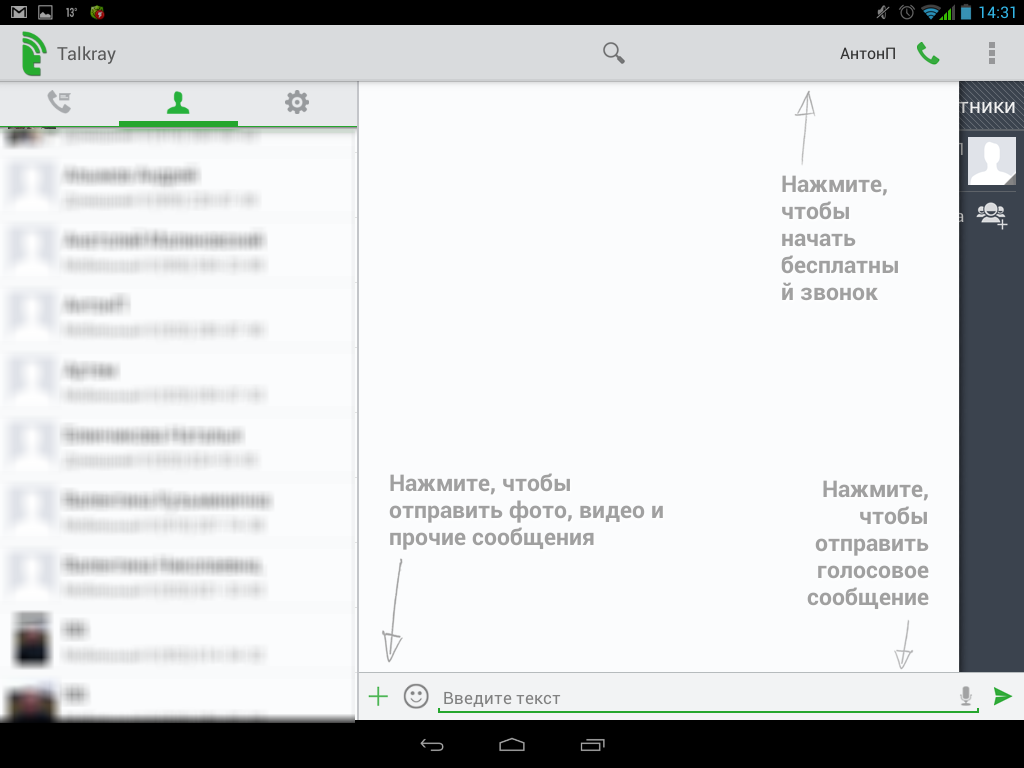
Task: Open the Android recent apps button
Action: 592,745
